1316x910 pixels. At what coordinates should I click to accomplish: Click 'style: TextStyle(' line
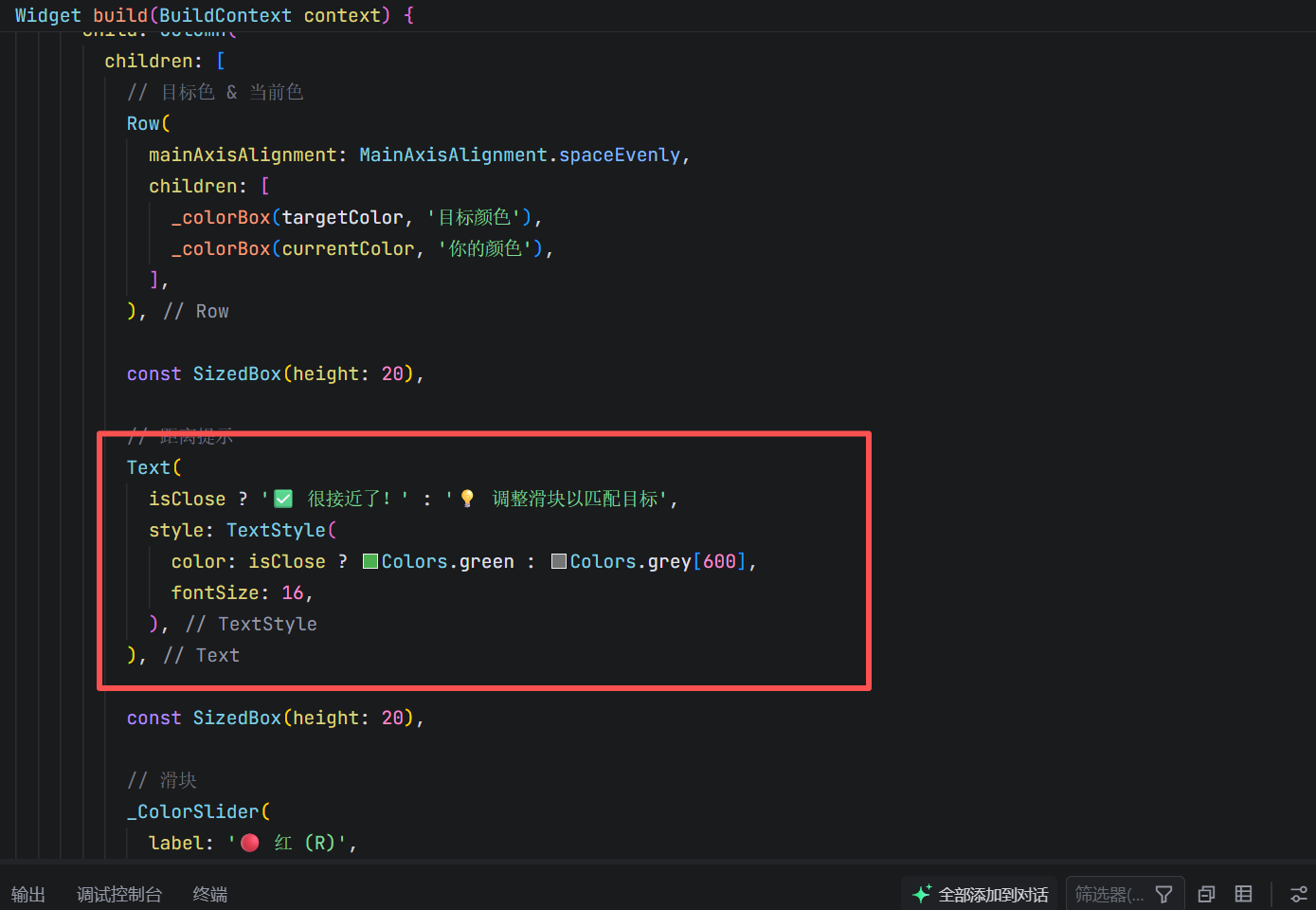[x=243, y=530]
